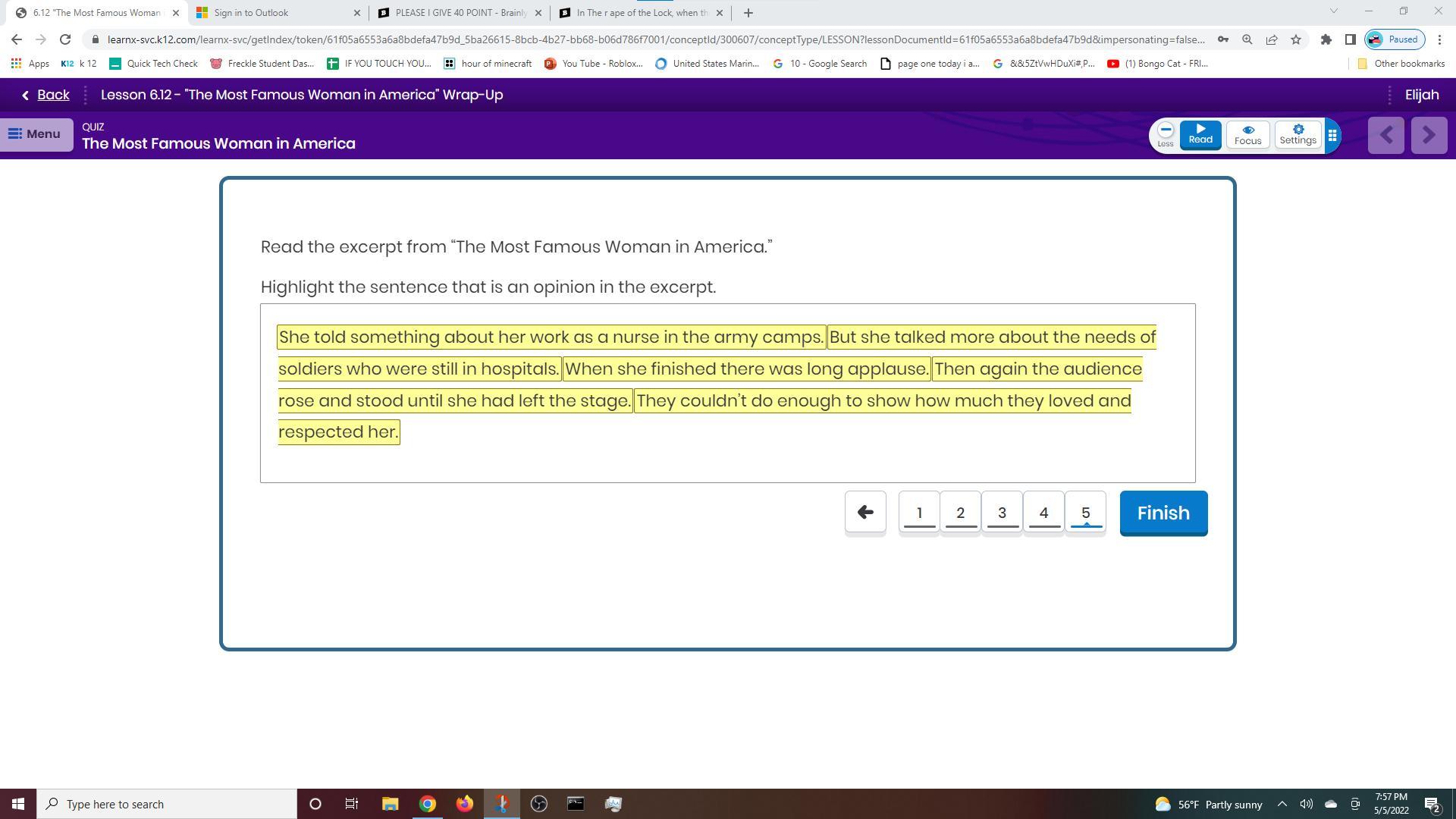The width and height of the screenshot is (1456, 819).
Task: Open Focus eye mode
Action: coord(1247,134)
